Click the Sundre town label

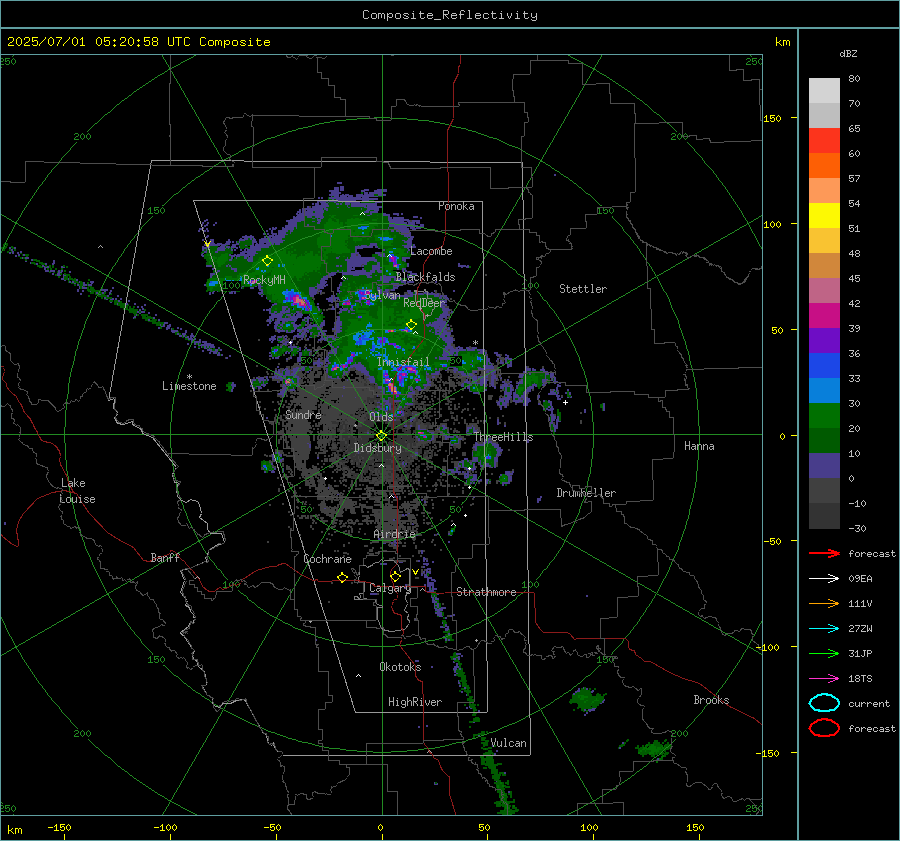tap(303, 414)
